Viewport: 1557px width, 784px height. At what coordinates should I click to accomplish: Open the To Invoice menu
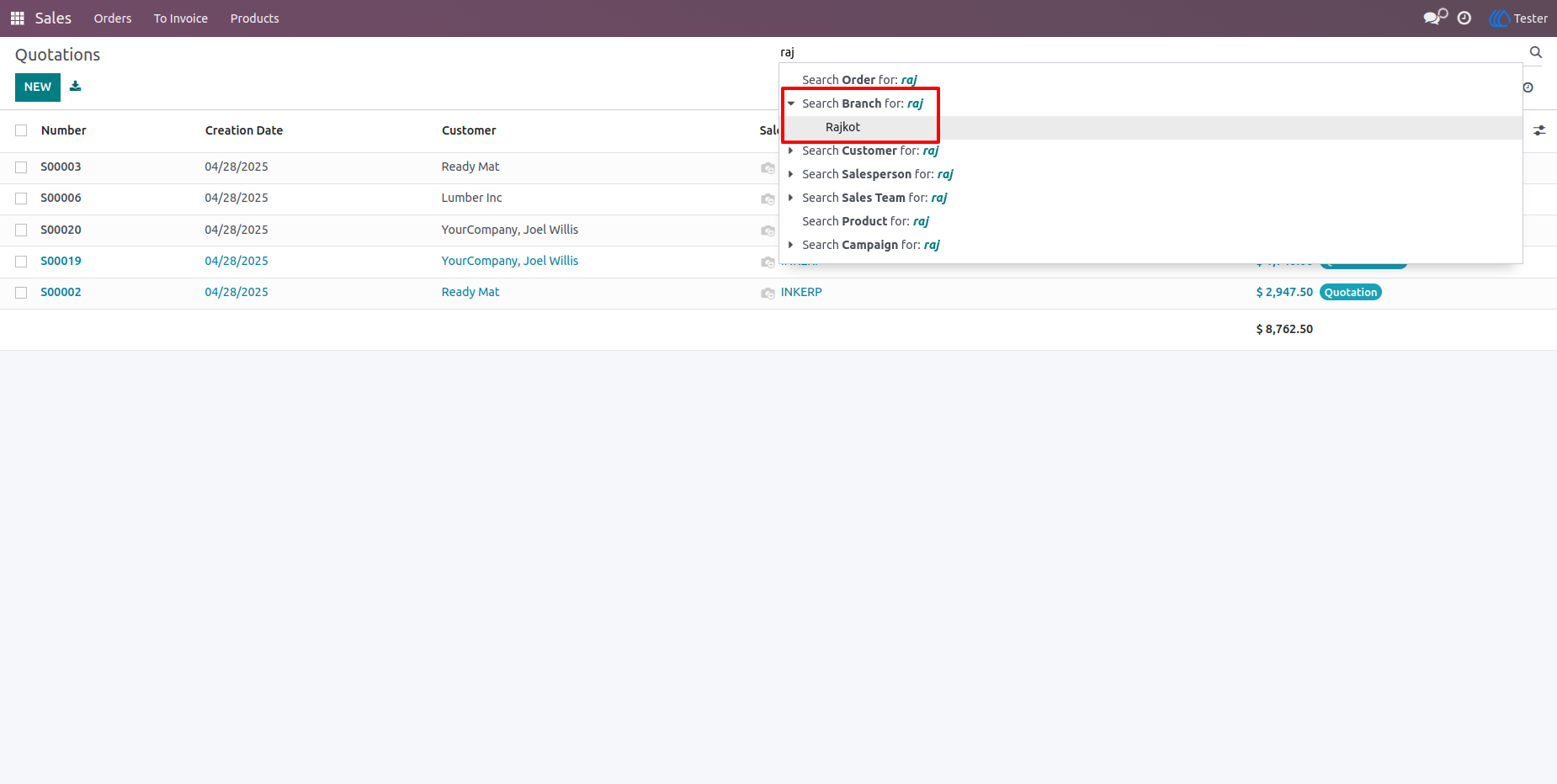point(181,19)
